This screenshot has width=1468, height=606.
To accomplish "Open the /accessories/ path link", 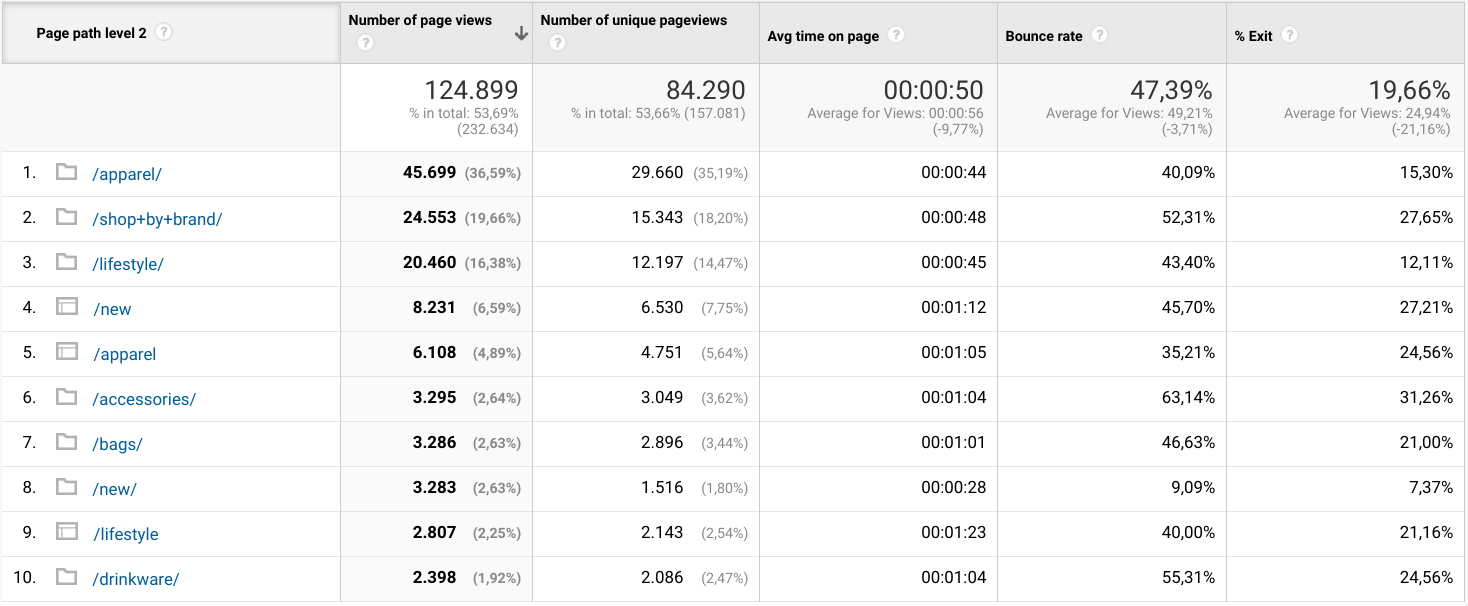I will [x=144, y=399].
